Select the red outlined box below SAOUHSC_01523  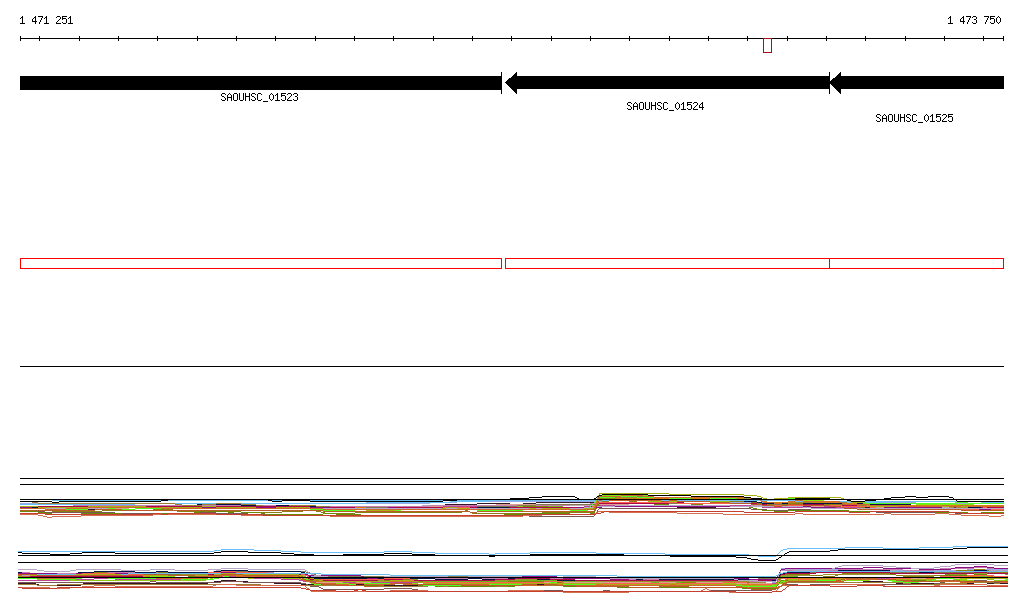(x=261, y=264)
